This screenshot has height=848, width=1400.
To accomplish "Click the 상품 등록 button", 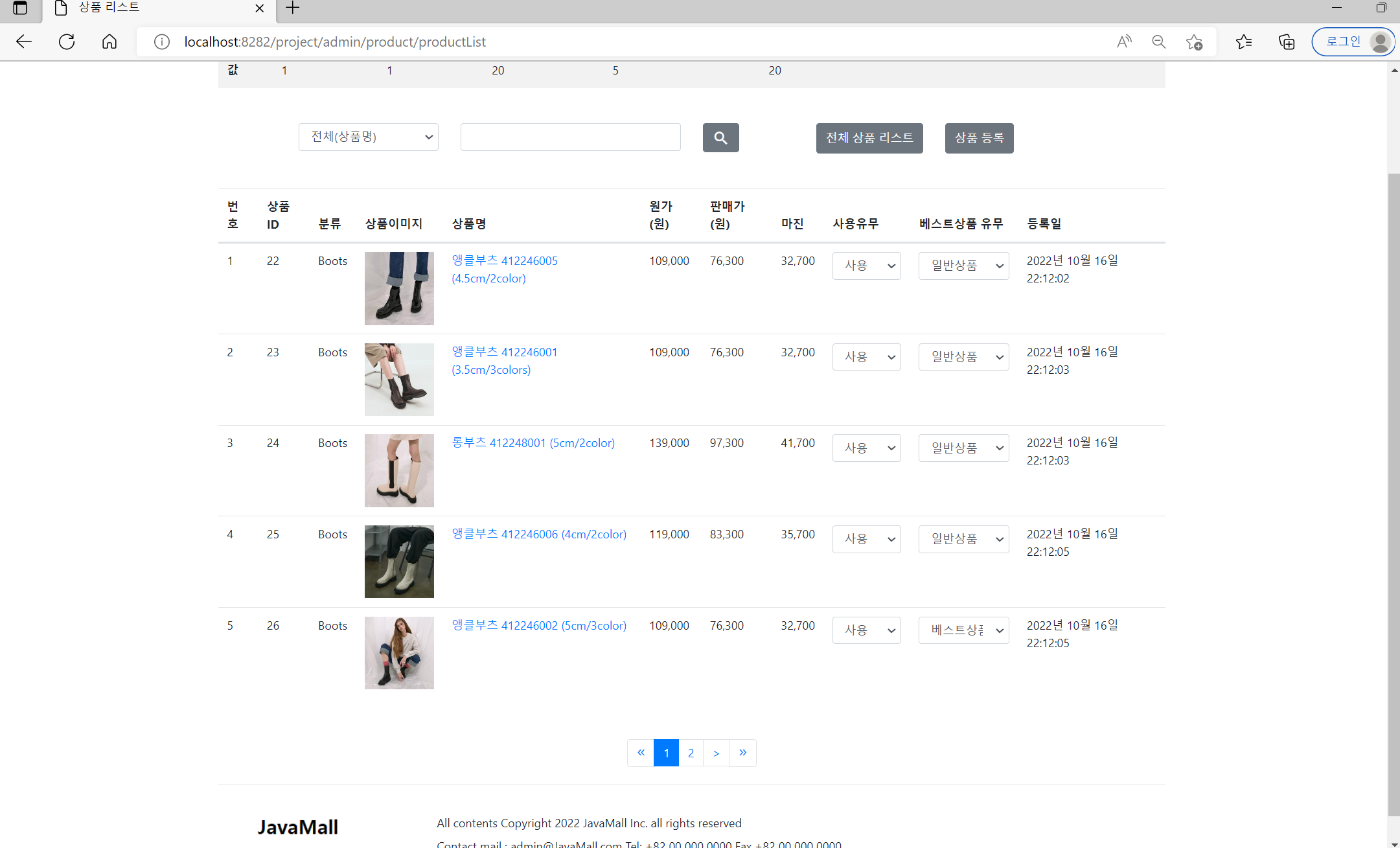I will pyautogui.click(x=979, y=138).
